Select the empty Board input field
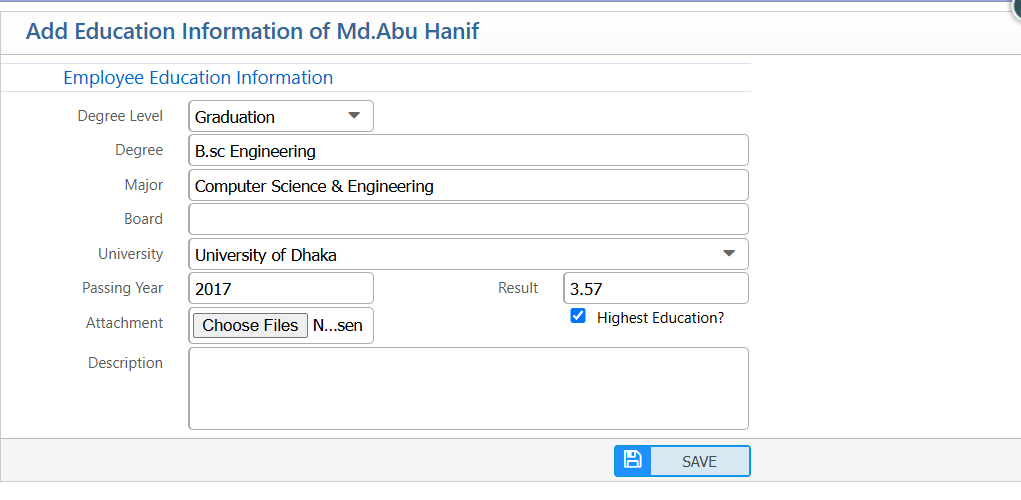This screenshot has width=1021, height=500. click(x=468, y=219)
